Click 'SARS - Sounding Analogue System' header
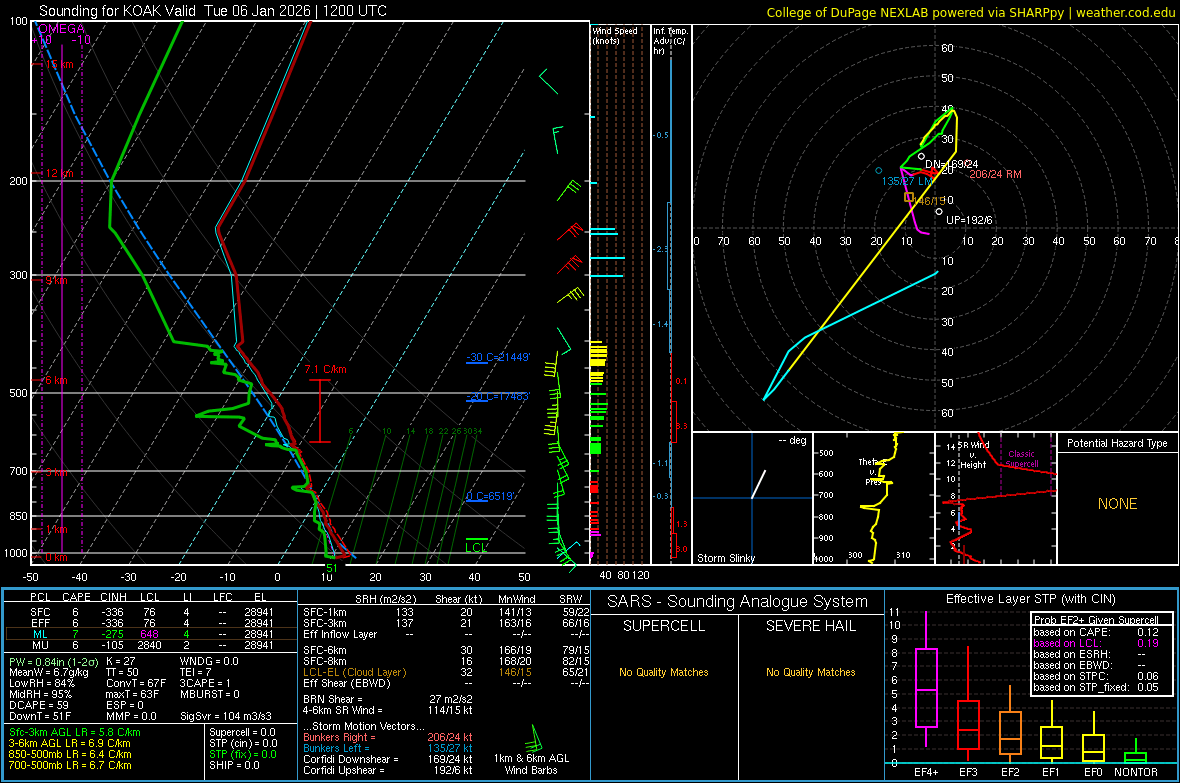 [737, 602]
